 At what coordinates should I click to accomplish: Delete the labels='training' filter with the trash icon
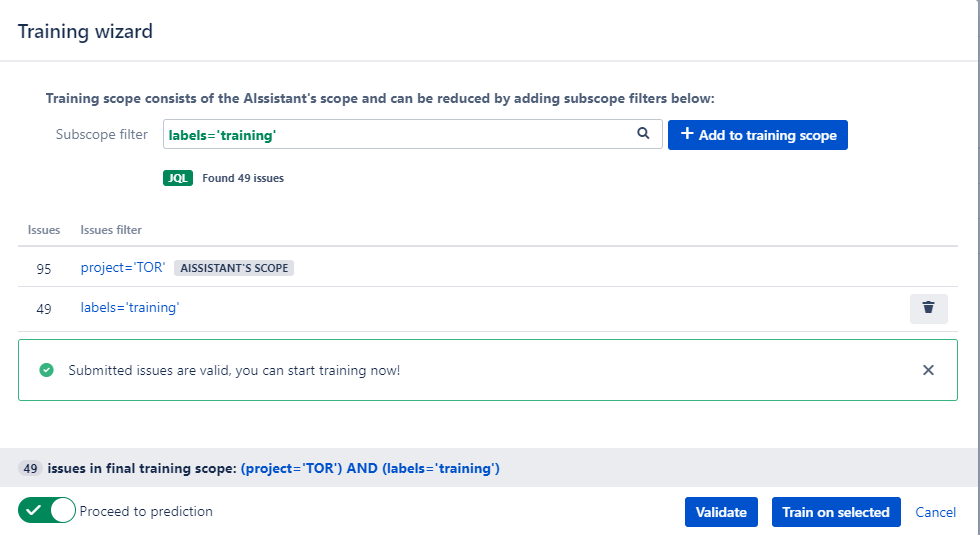pyautogui.click(x=928, y=308)
